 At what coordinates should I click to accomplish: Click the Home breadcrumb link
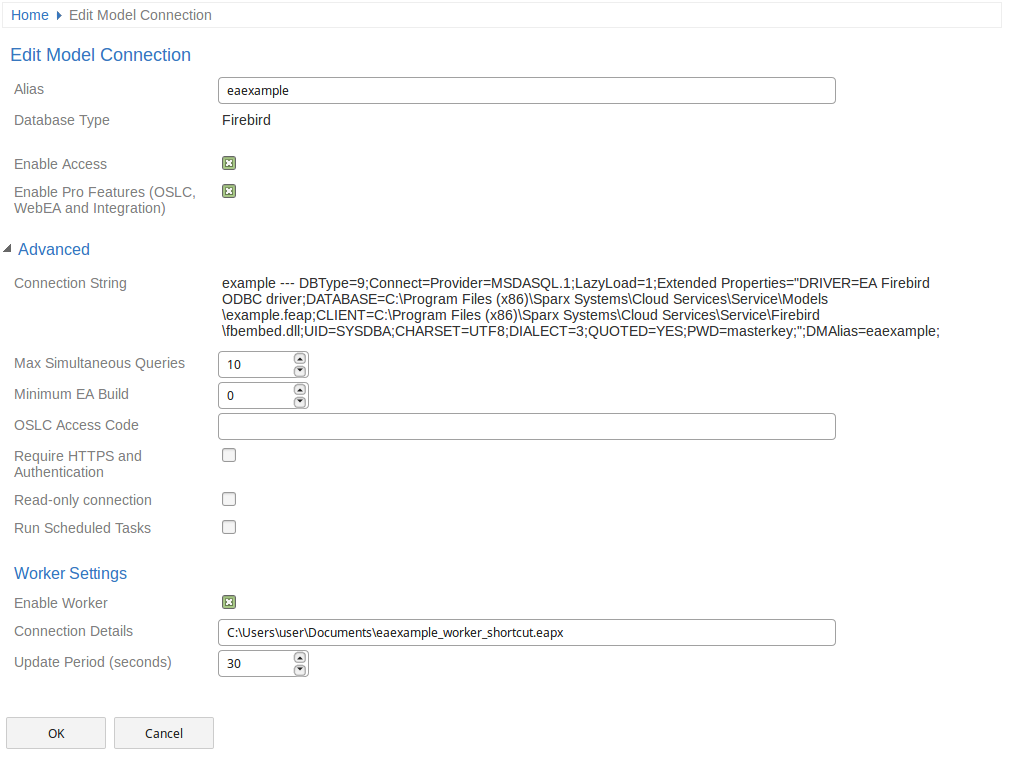(x=29, y=15)
